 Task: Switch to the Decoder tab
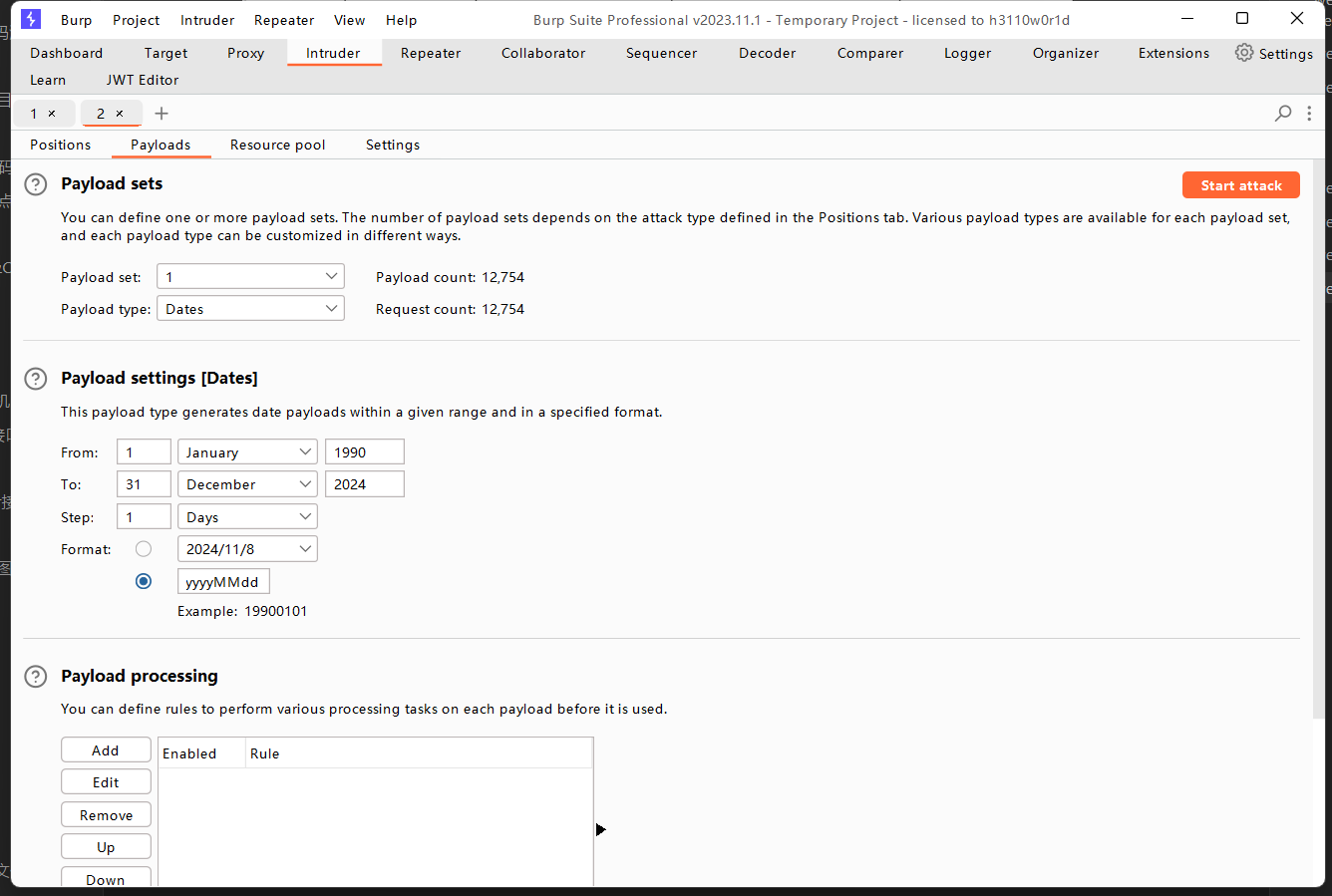(768, 53)
